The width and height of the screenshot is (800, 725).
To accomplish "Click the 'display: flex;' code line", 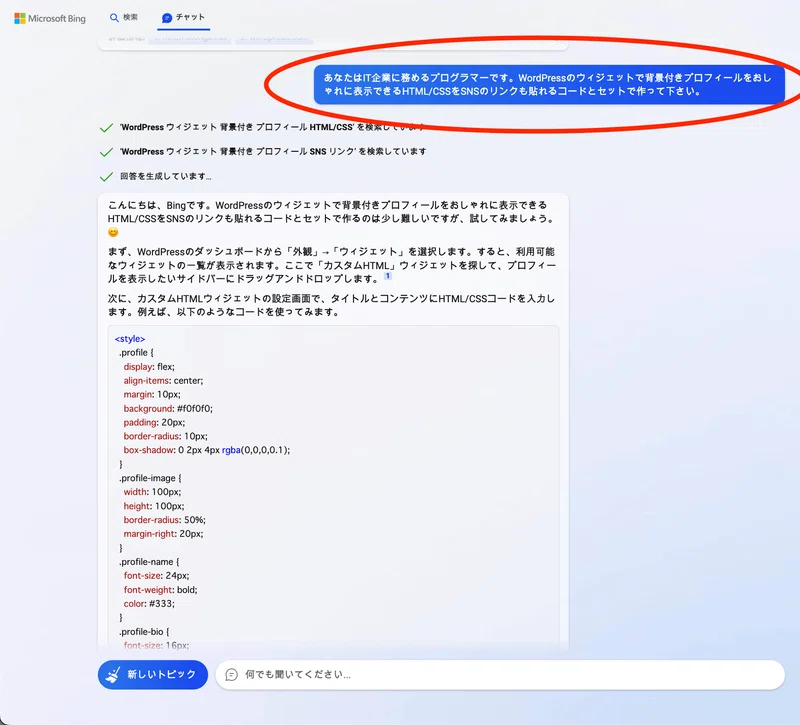I will point(149,367).
